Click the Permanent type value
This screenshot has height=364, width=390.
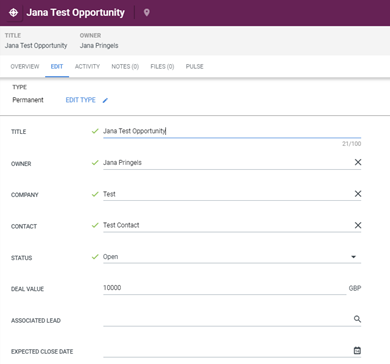pos(28,100)
